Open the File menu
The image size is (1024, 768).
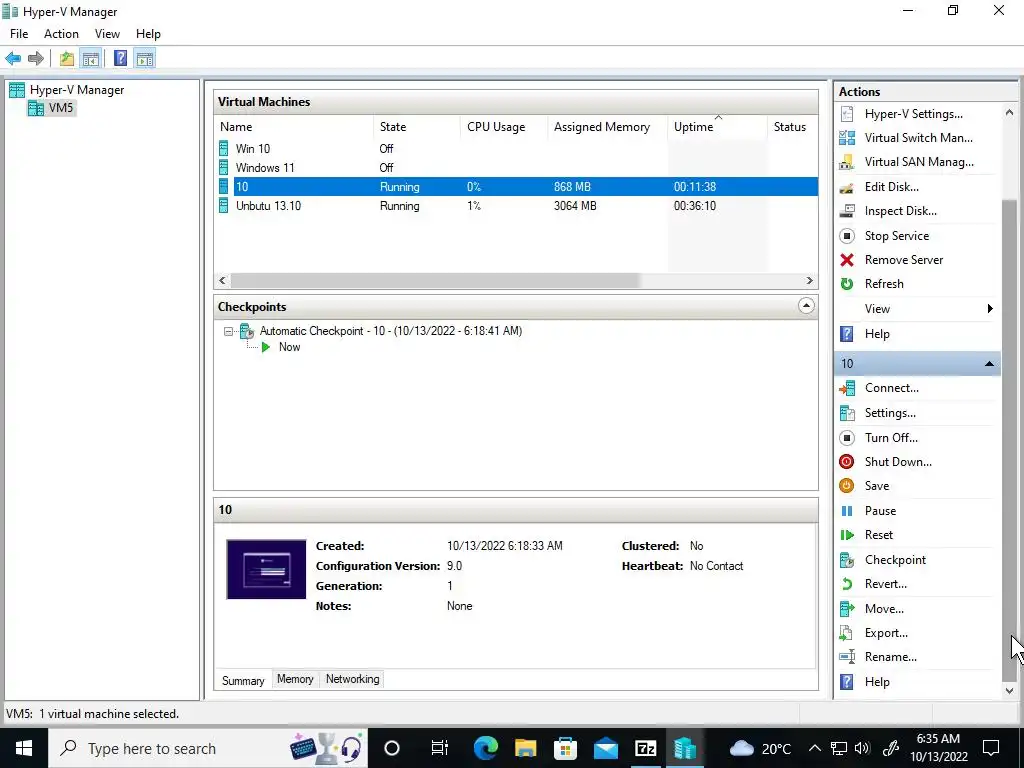pos(19,34)
